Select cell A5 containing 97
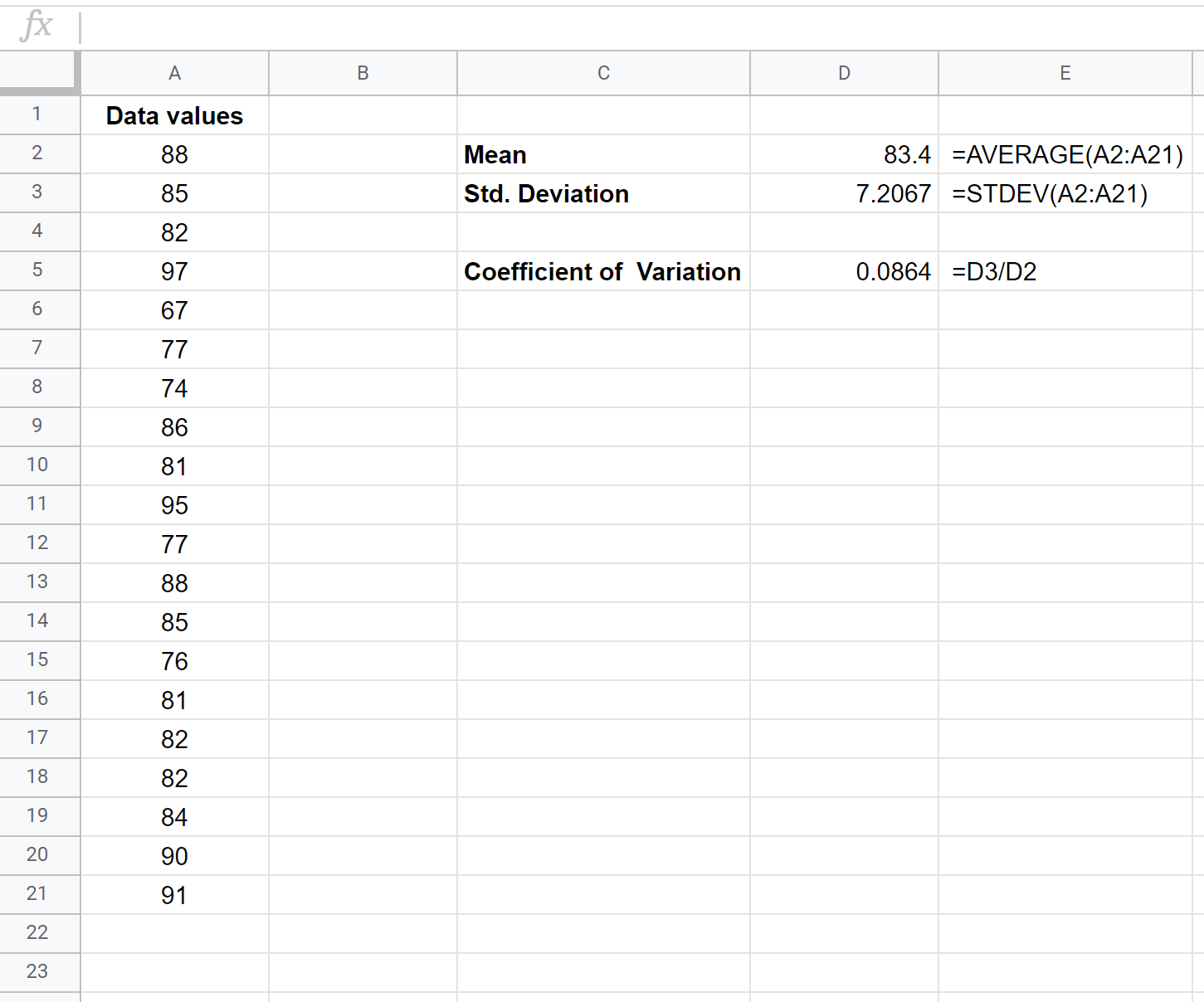Screen dimensions: 1204x1002 tap(174, 271)
